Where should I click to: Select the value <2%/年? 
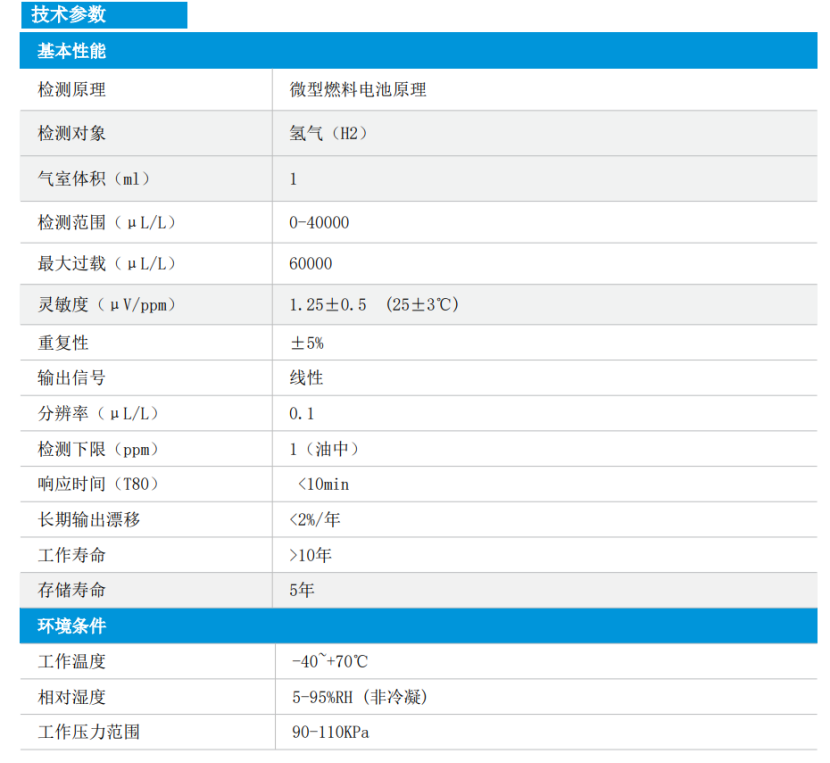[315, 519]
